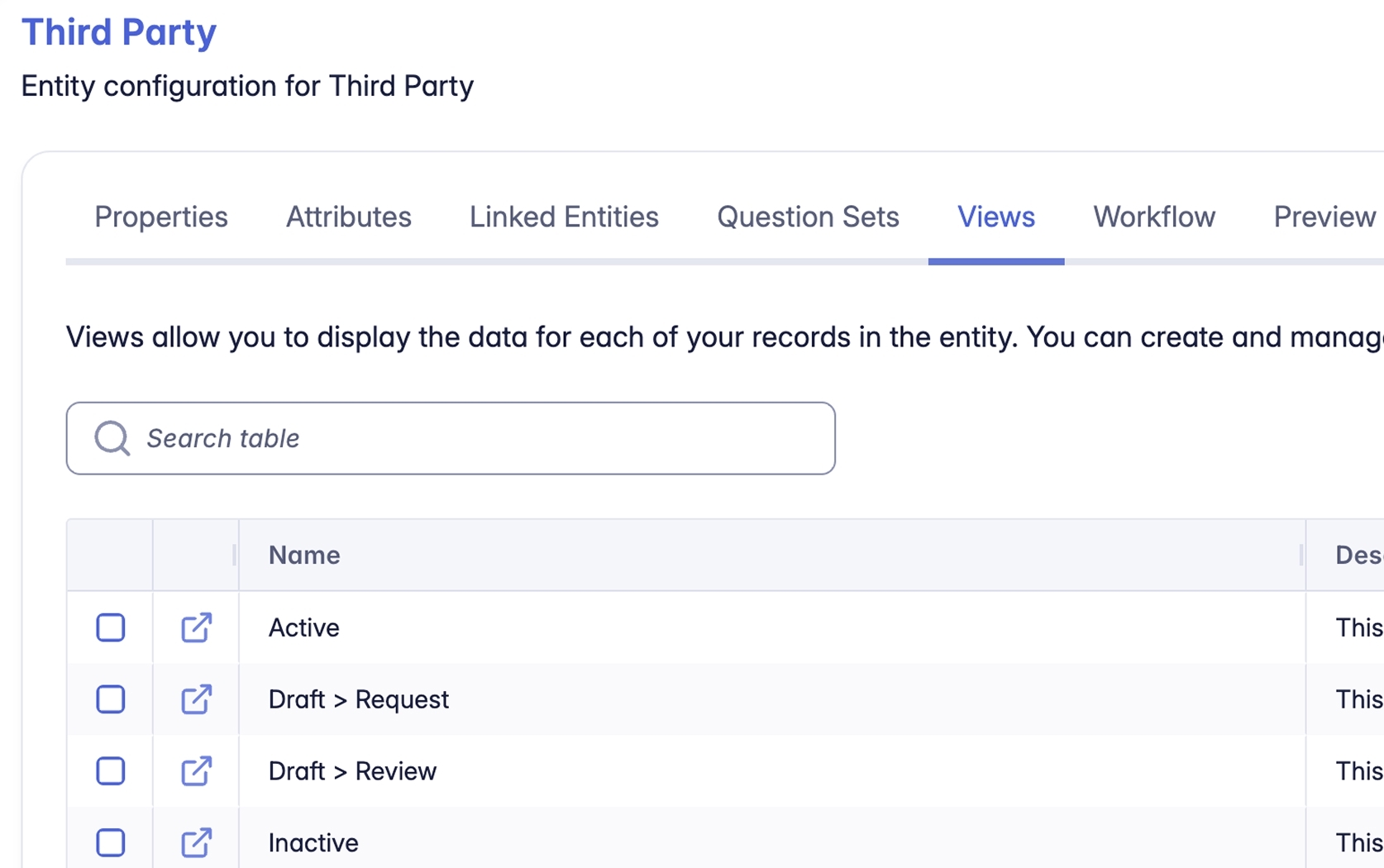Click the Search table input field

click(480, 438)
